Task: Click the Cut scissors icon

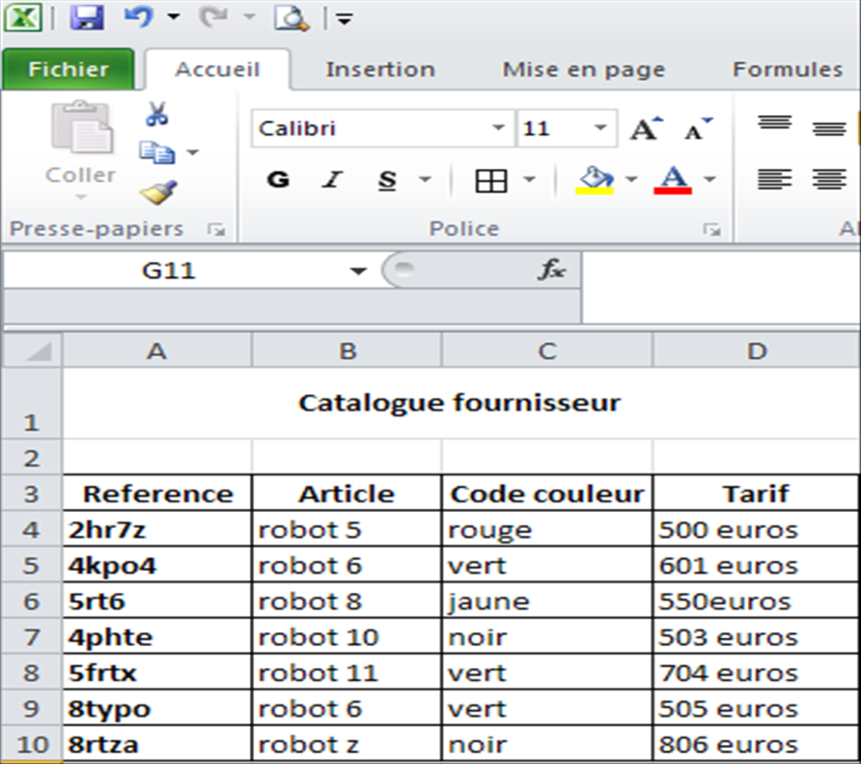Action: [x=157, y=114]
